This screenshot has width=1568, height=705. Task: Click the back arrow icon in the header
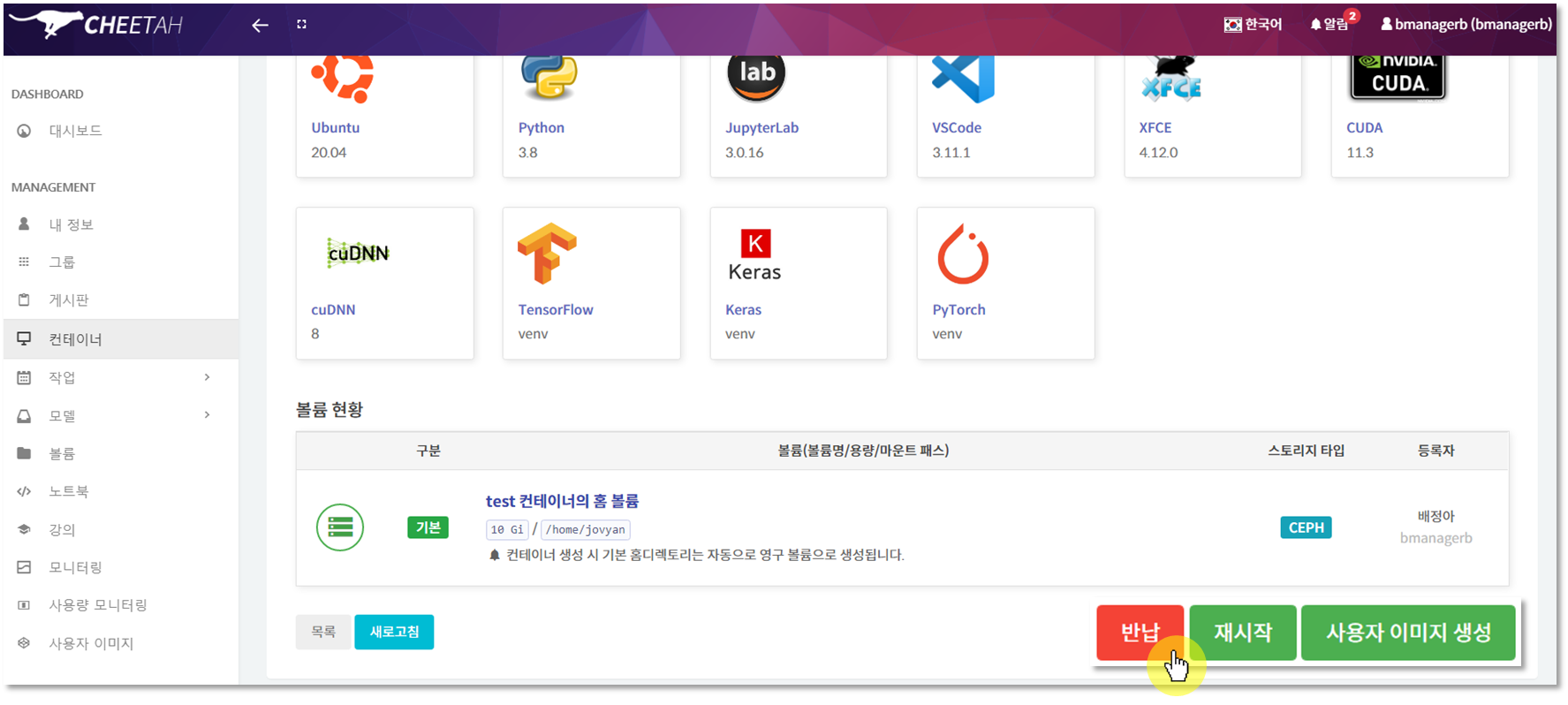[260, 25]
